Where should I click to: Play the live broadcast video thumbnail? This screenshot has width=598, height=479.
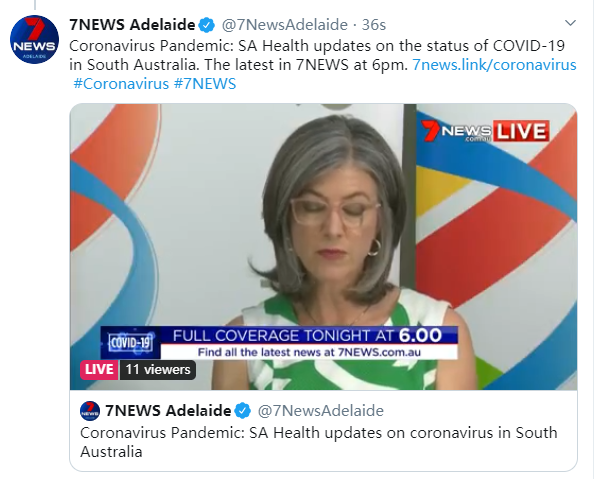[x=323, y=247]
